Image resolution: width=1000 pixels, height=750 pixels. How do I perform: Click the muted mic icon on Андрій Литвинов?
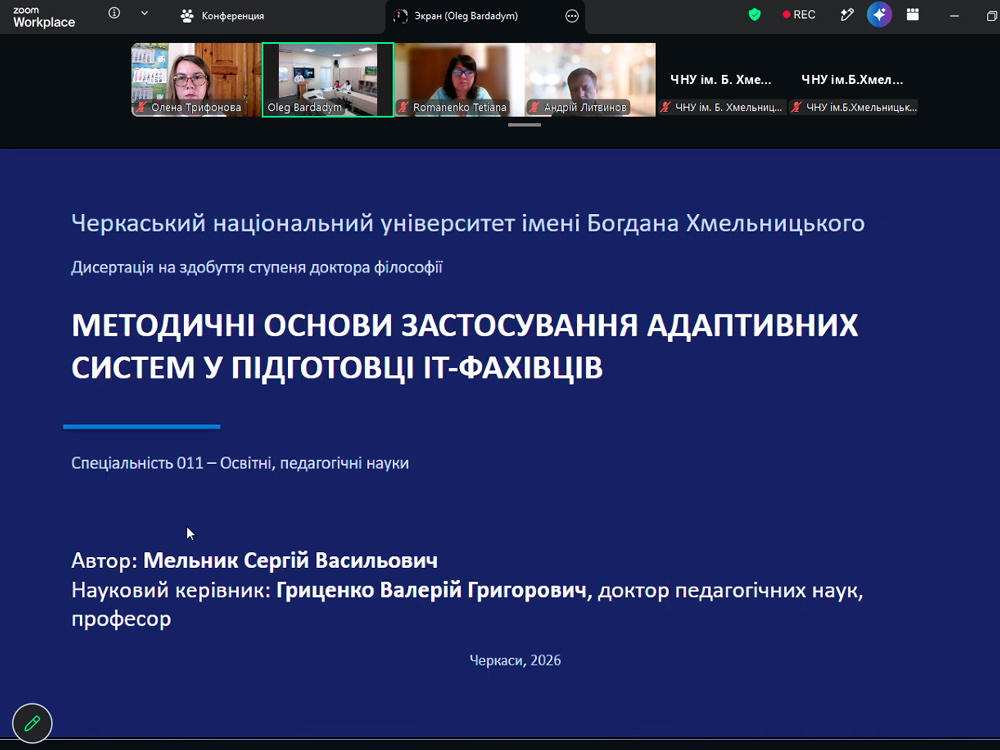point(534,107)
